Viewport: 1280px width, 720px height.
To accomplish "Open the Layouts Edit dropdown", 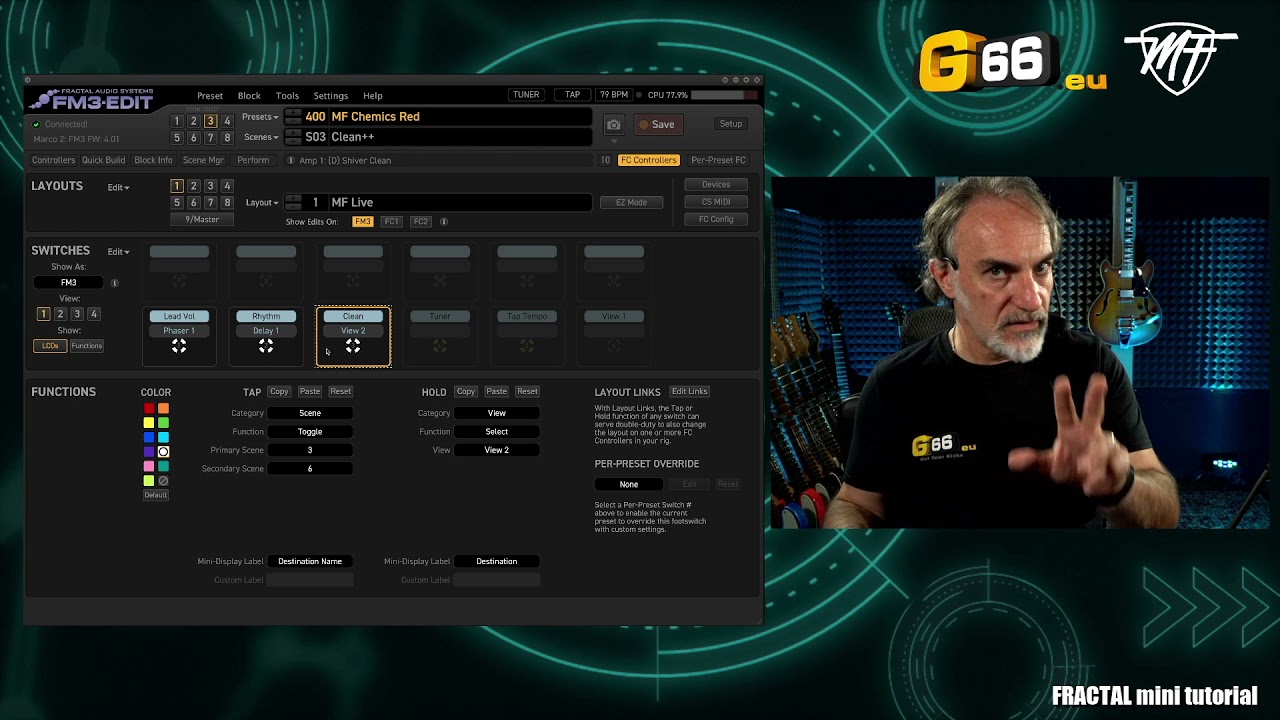I will point(119,187).
